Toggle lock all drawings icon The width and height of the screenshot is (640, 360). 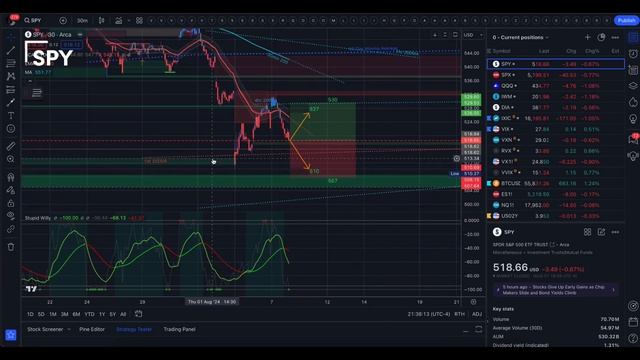point(11,203)
